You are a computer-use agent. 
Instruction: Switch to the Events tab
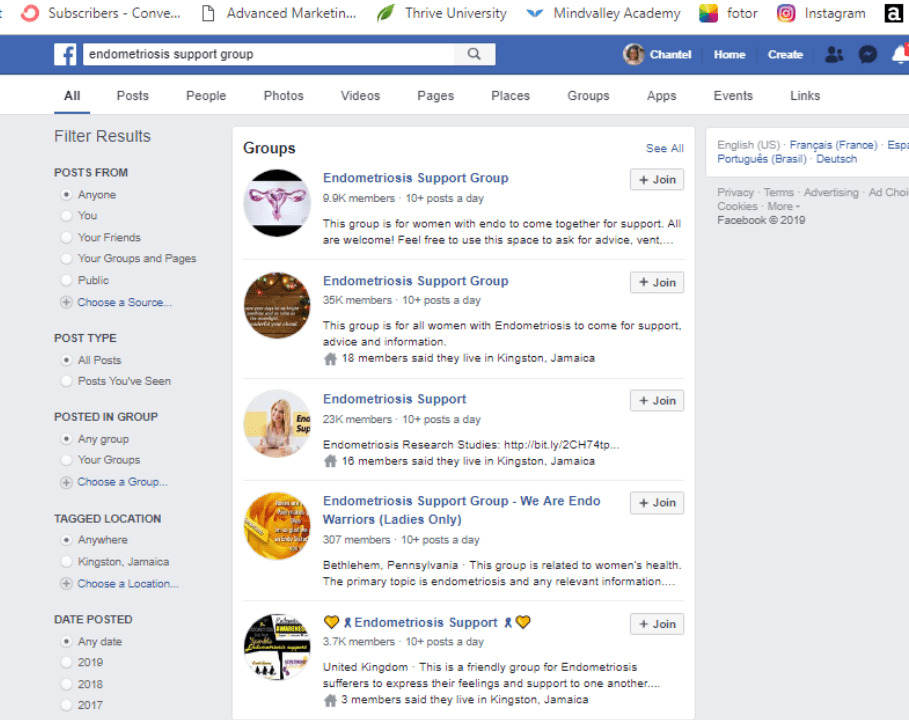[733, 96]
